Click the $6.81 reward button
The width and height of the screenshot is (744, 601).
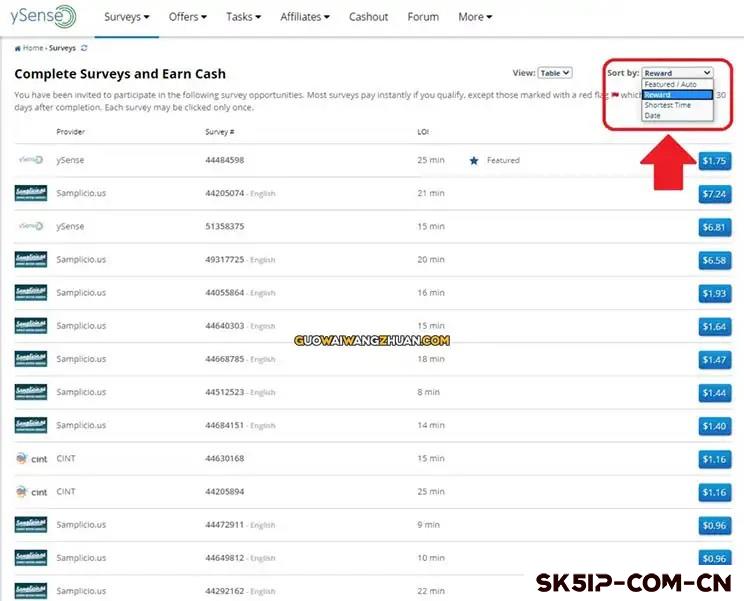point(715,227)
